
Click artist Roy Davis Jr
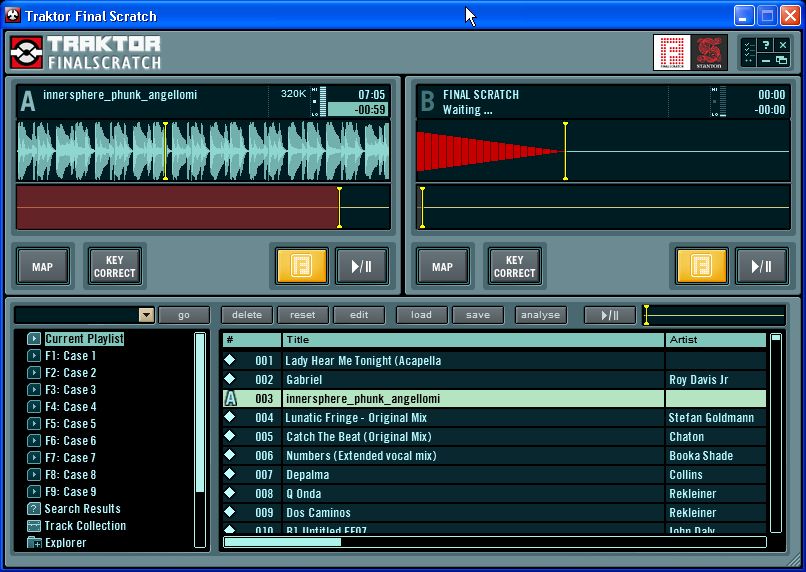(699, 379)
